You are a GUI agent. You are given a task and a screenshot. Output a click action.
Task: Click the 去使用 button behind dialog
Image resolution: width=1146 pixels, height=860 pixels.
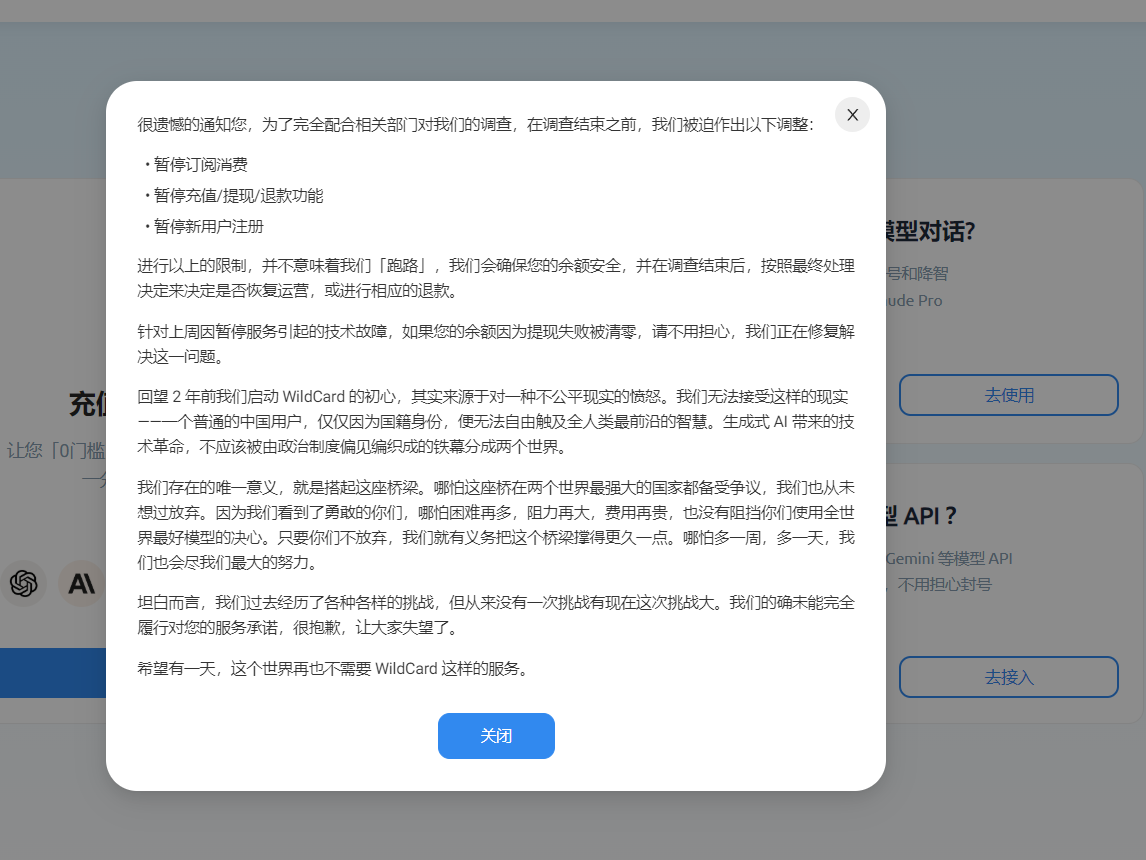(x=1009, y=395)
